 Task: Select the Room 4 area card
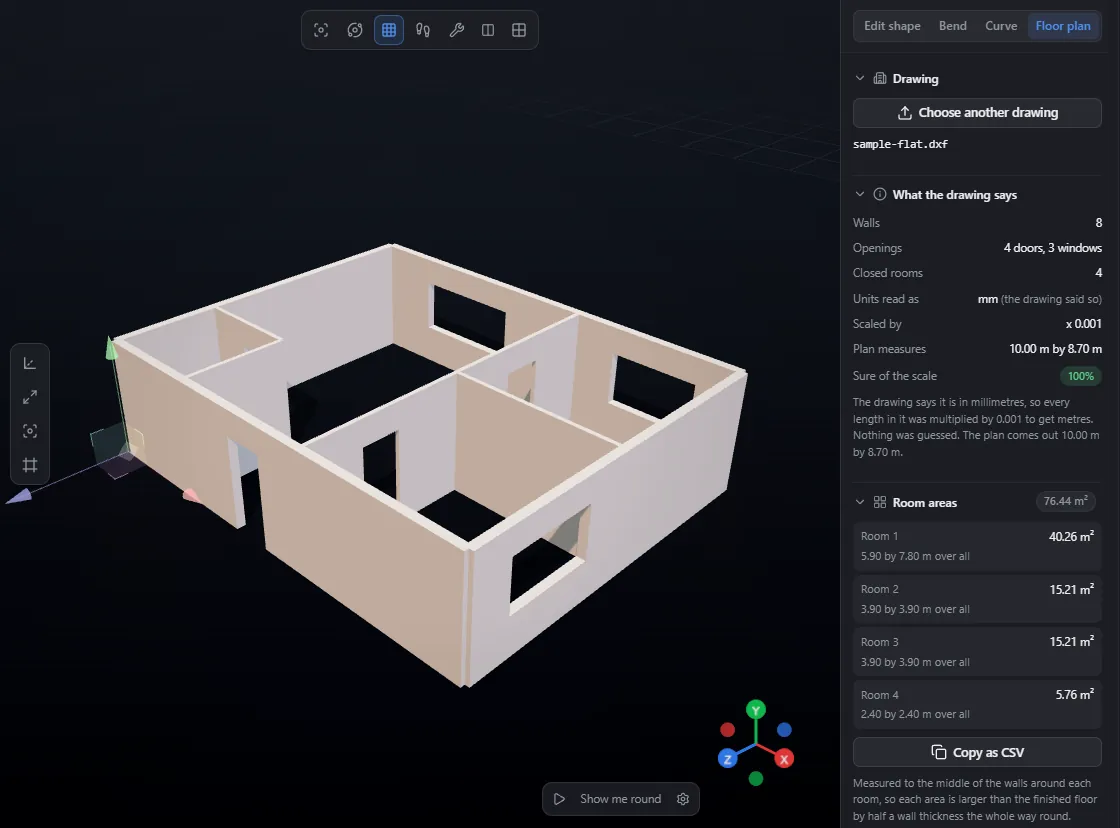977,704
